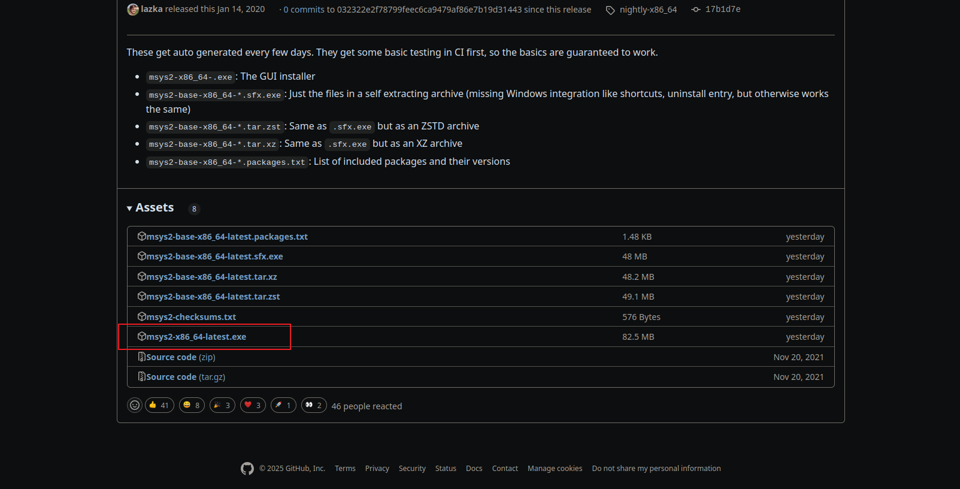Screen dimensions: 960x489
Task: Click the party popper reaction
Action: pyautogui.click(x=222, y=405)
